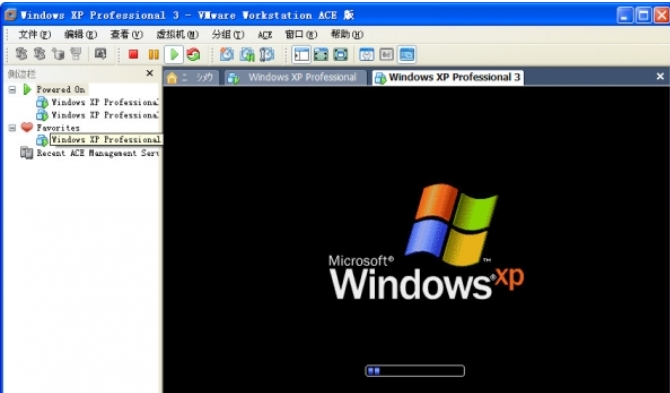
Task: Select Windows XP Professional under Favorites
Action: (x=106, y=140)
